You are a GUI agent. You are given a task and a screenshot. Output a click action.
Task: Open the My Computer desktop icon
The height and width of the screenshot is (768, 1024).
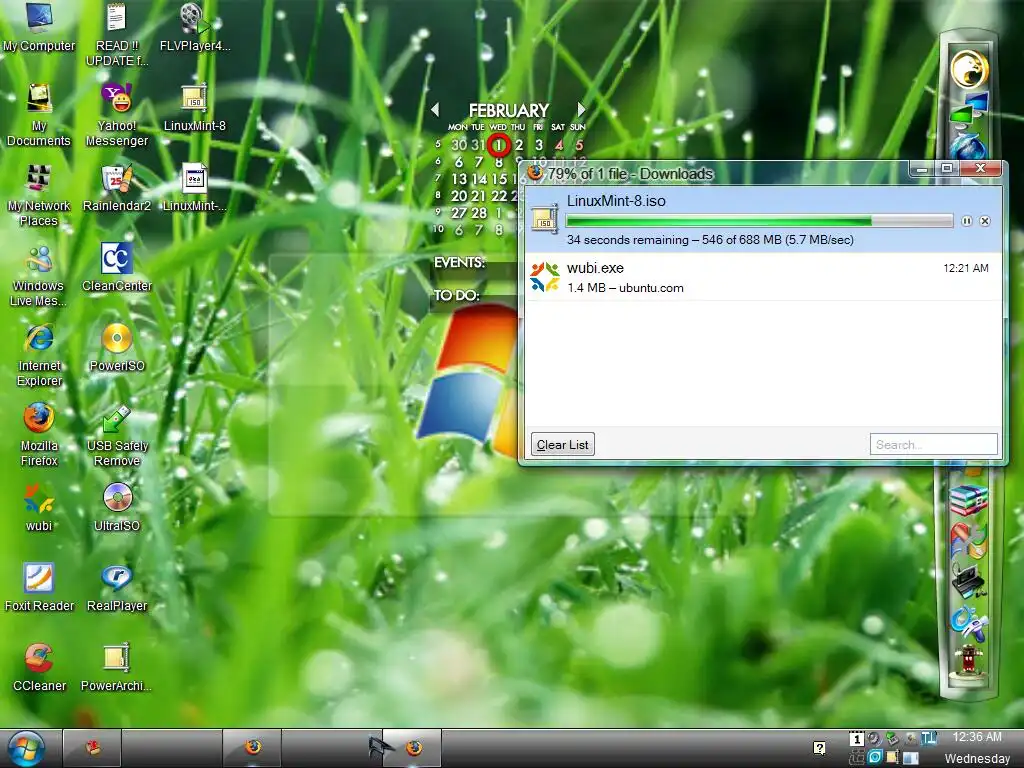39,28
